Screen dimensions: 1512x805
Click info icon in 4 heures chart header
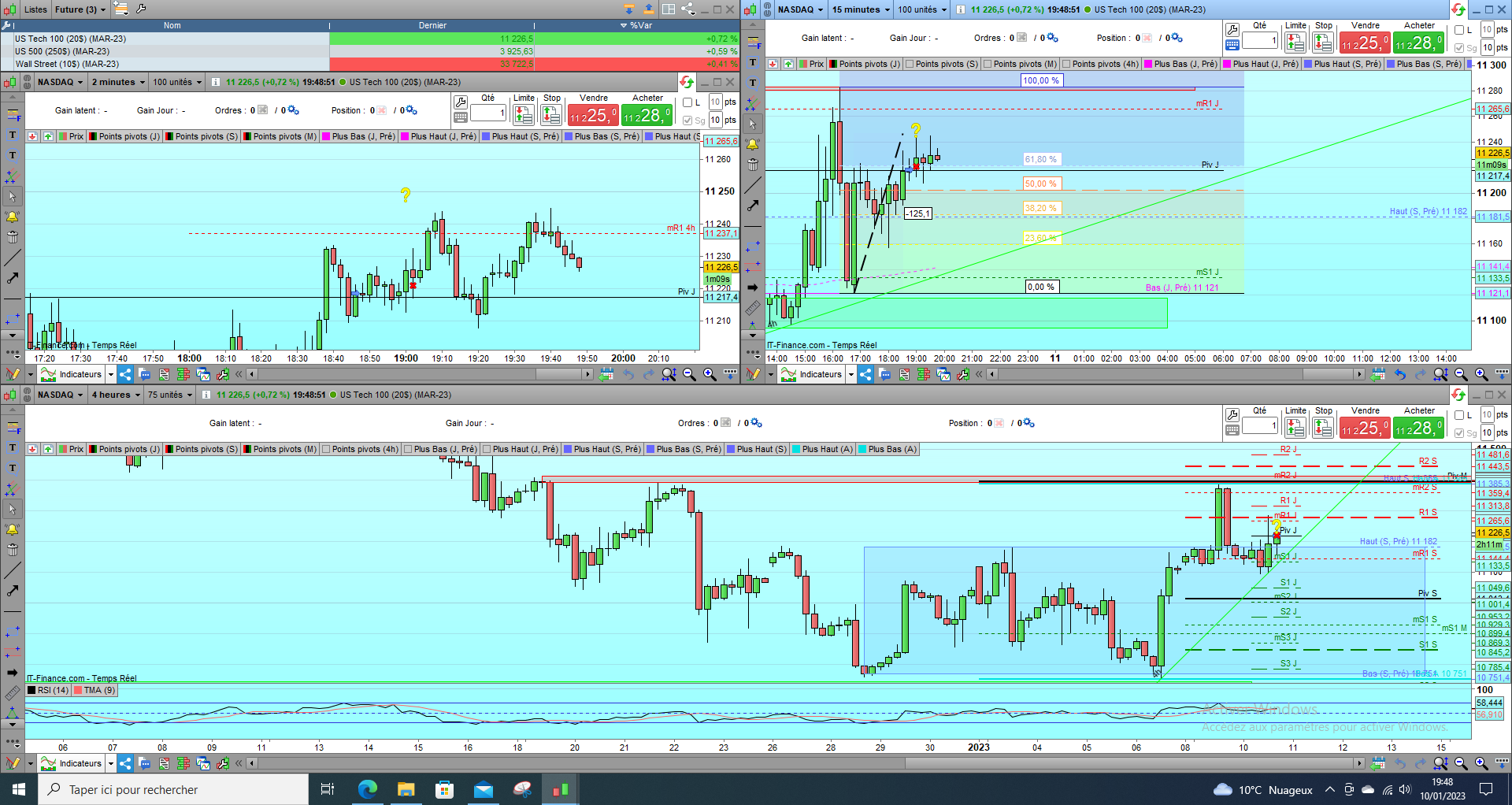(x=206, y=395)
